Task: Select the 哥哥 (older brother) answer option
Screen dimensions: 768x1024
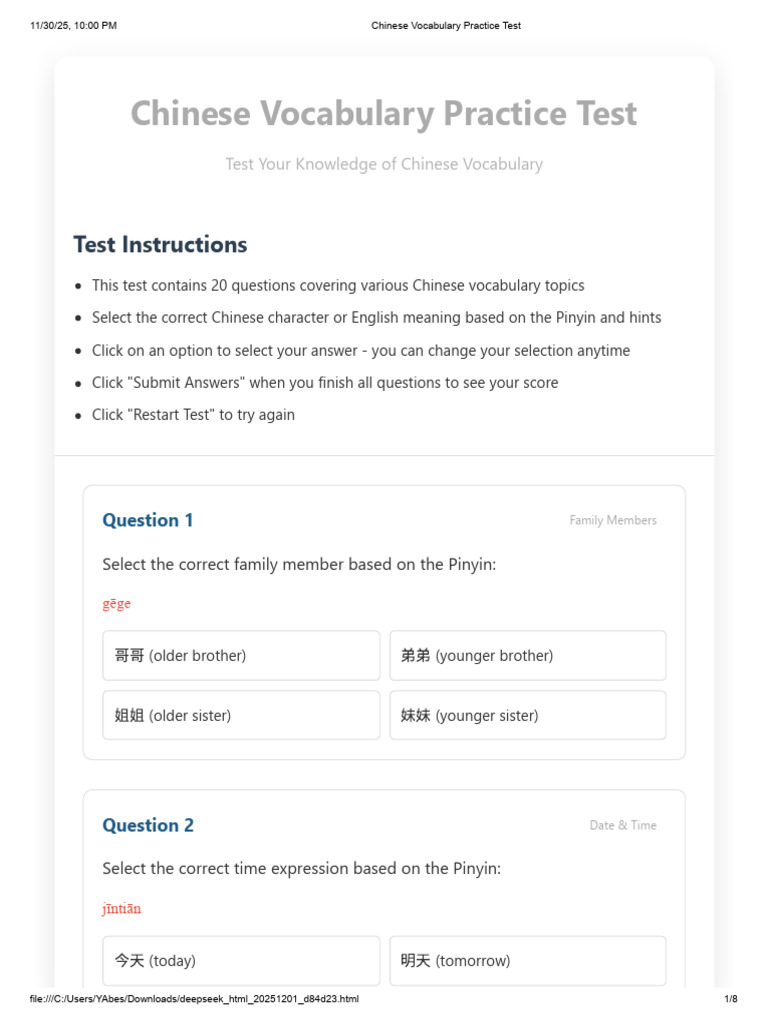Action: [x=240, y=655]
